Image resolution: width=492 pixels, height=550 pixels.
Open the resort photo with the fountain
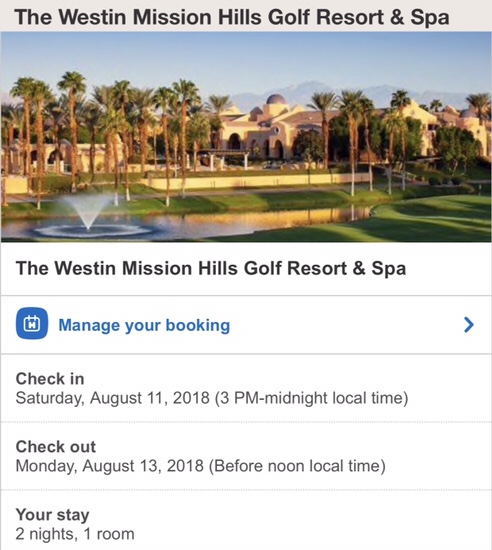click(x=246, y=137)
